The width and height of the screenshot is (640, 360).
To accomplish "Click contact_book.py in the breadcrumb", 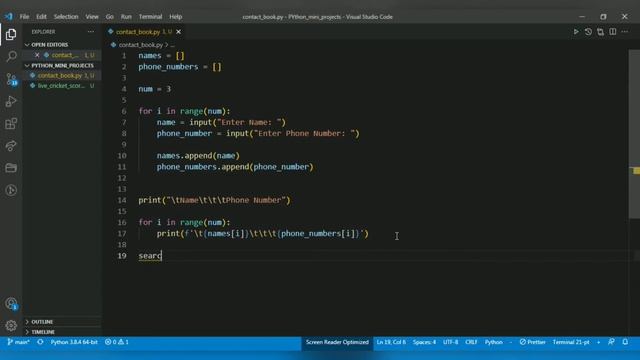I will click(x=140, y=44).
